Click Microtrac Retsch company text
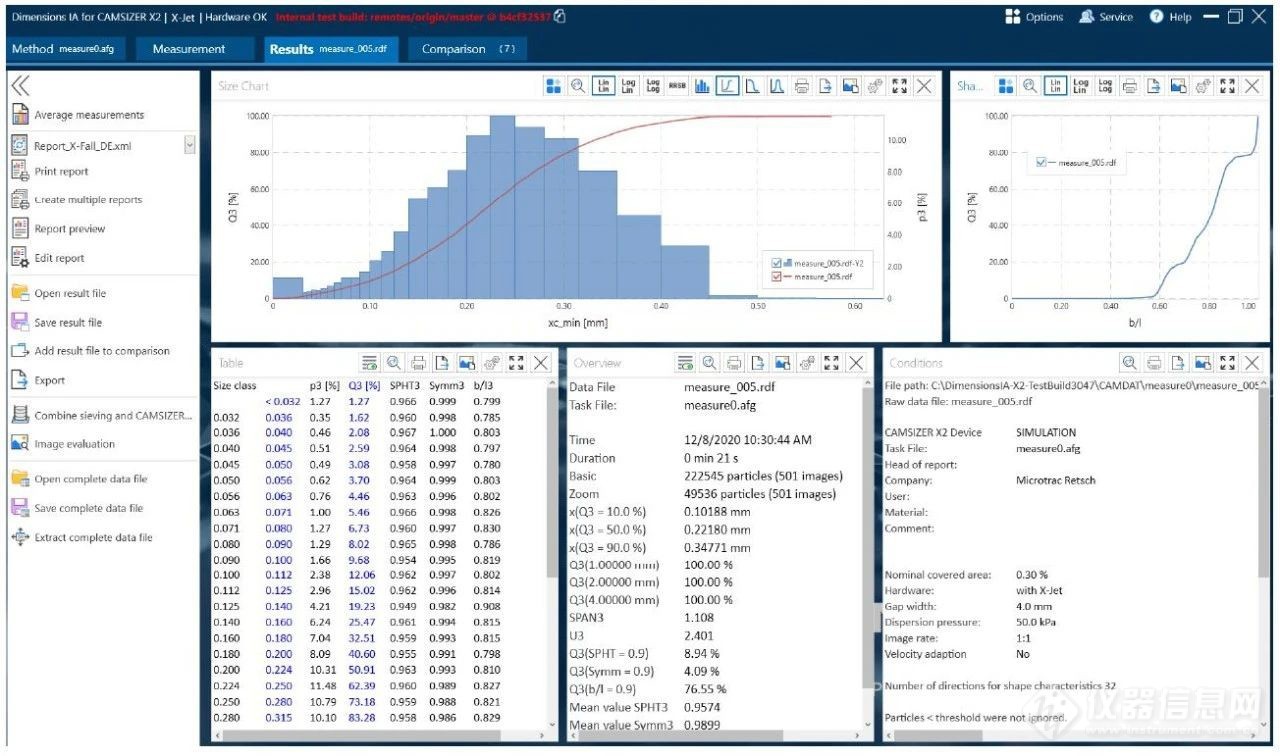The width and height of the screenshot is (1280, 756). [1055, 480]
